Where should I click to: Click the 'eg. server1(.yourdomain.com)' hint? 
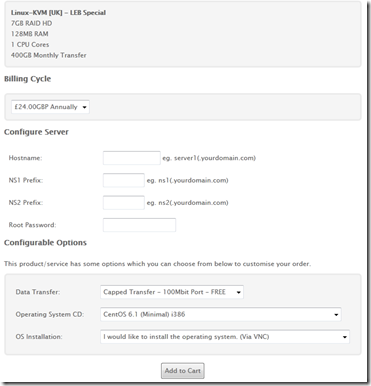point(209,158)
